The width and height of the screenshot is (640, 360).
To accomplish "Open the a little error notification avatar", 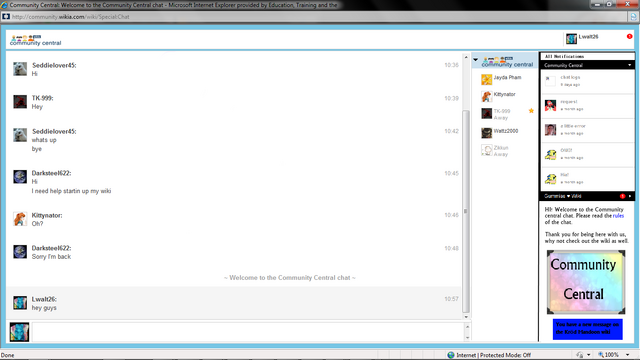I will coord(550,130).
